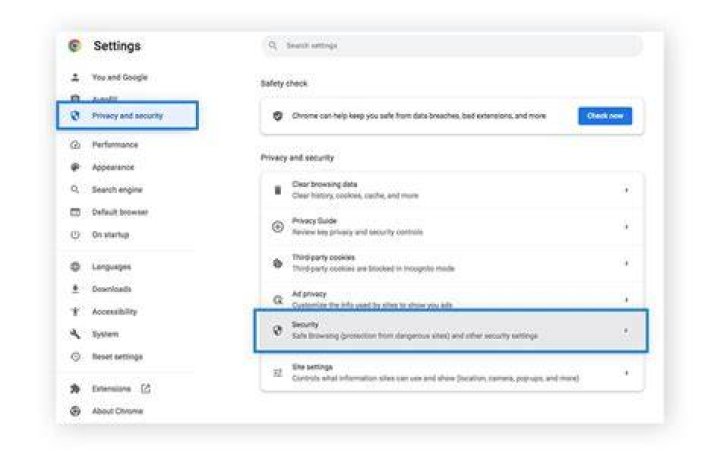The image size is (720, 453).
Task: Click the Security row shield icon
Action: click(x=277, y=330)
